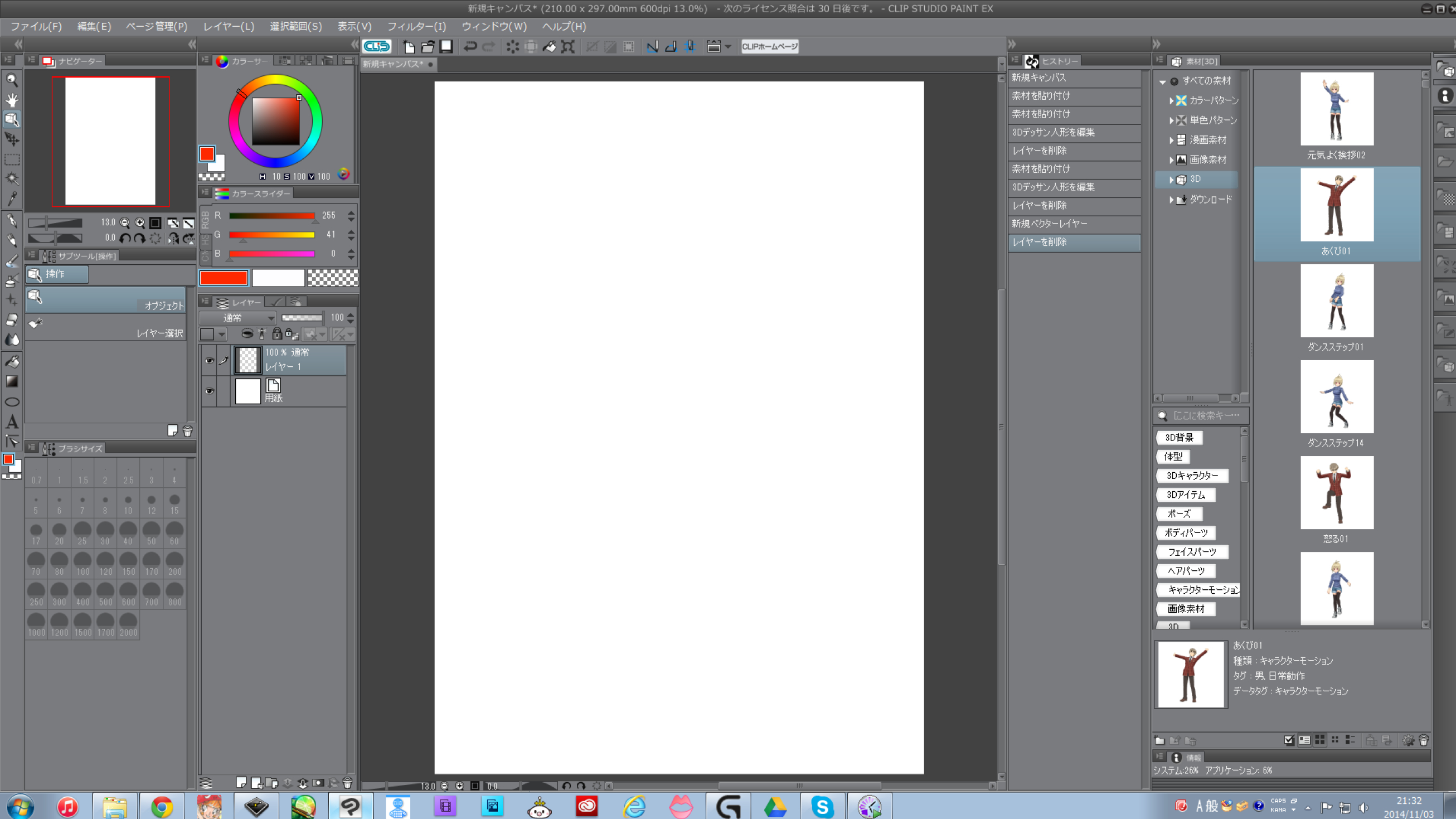The image size is (1456, 819).
Task: Expand the カラーパターン material folder
Action: 1172,100
